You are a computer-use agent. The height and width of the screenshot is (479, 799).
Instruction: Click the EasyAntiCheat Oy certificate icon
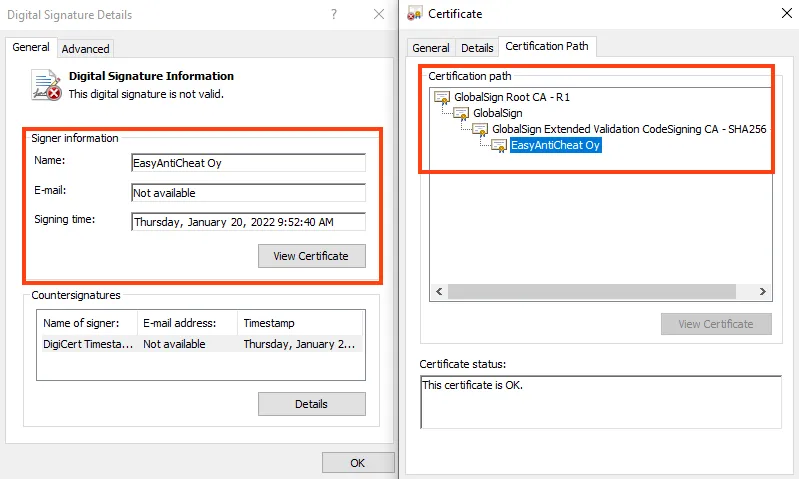tap(499, 145)
